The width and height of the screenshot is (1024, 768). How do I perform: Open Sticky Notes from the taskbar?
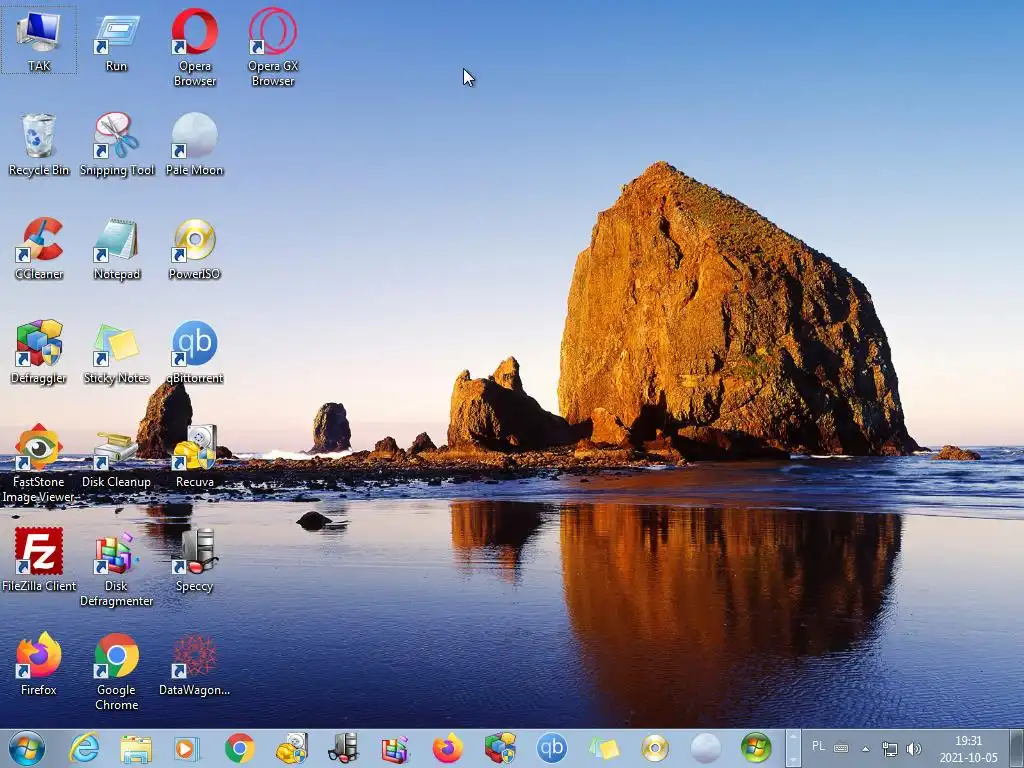coord(603,748)
